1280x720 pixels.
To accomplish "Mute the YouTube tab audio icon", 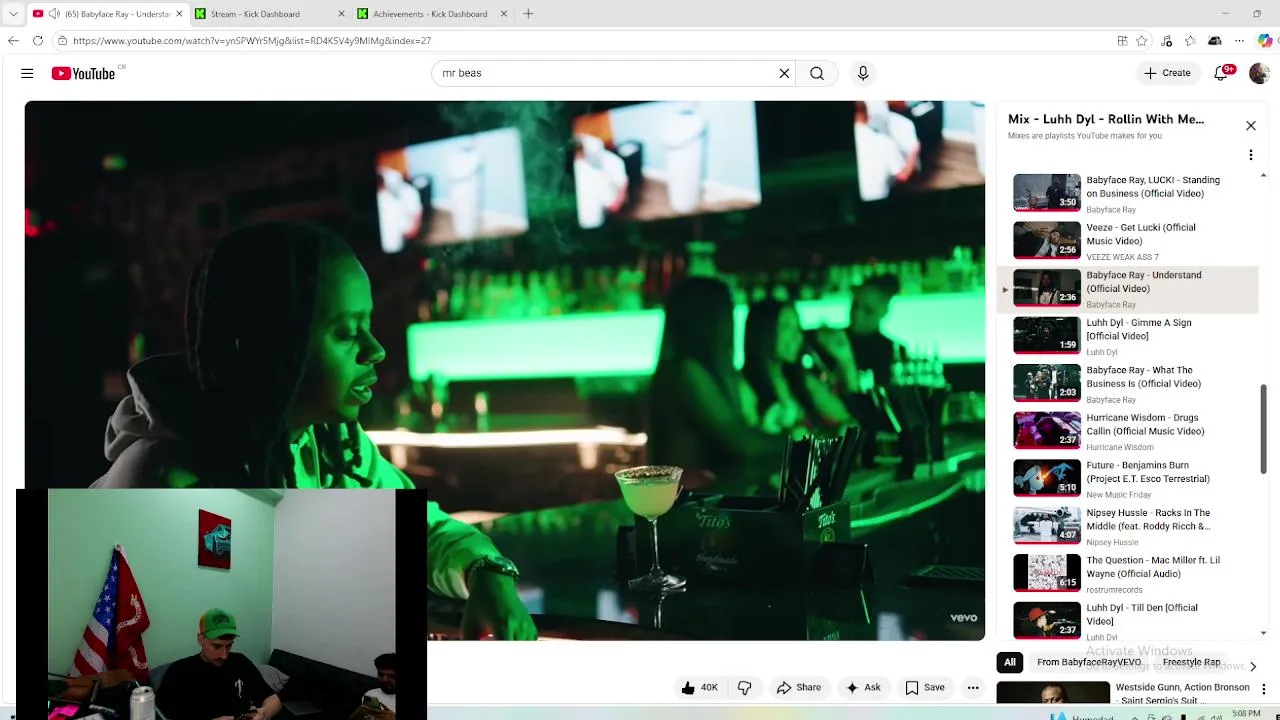I will click(54, 14).
